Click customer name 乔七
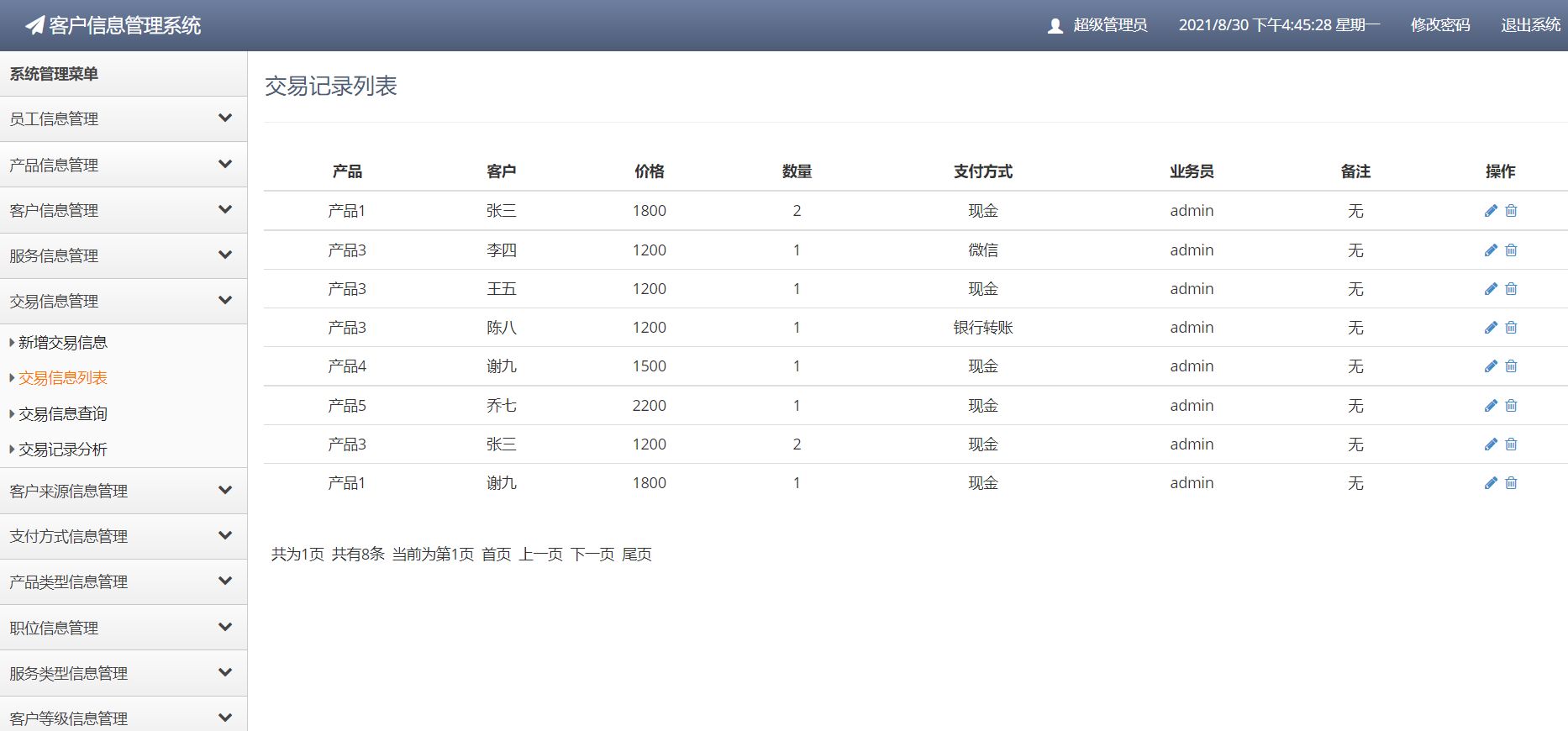The width and height of the screenshot is (1568, 731). pyautogui.click(x=502, y=406)
